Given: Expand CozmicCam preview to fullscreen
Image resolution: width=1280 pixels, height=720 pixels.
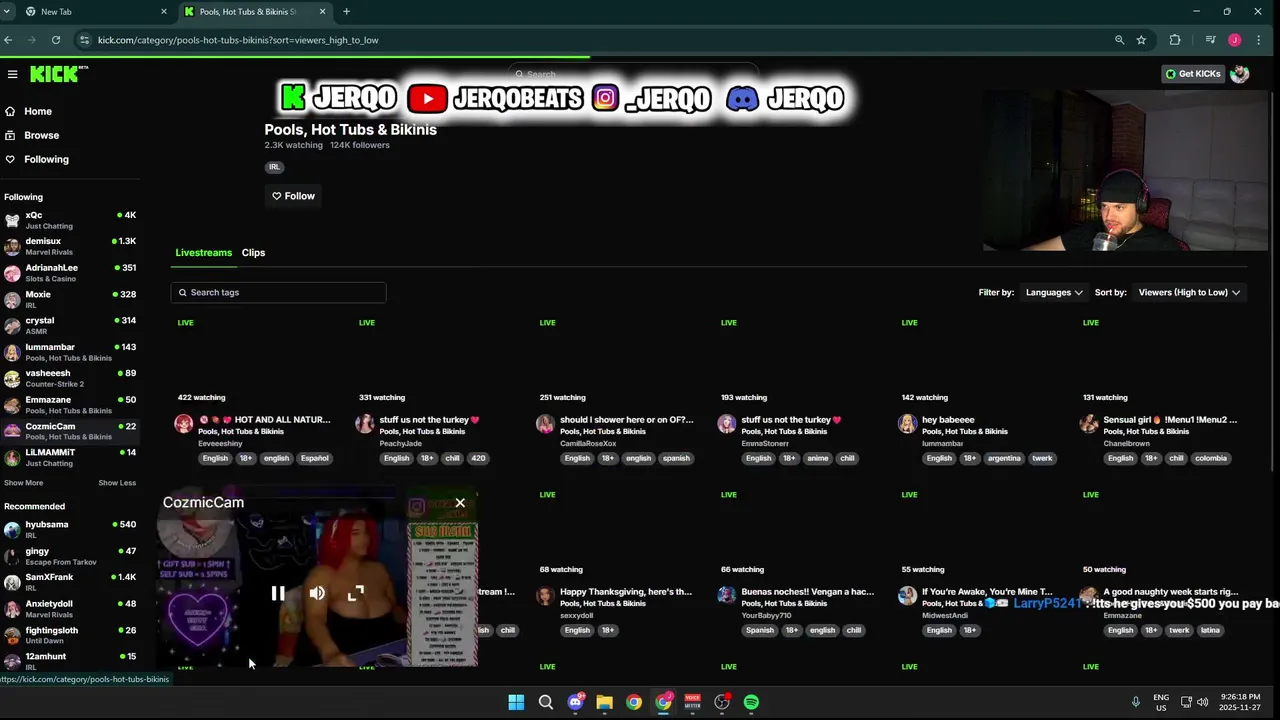Looking at the screenshot, I should [x=356, y=593].
